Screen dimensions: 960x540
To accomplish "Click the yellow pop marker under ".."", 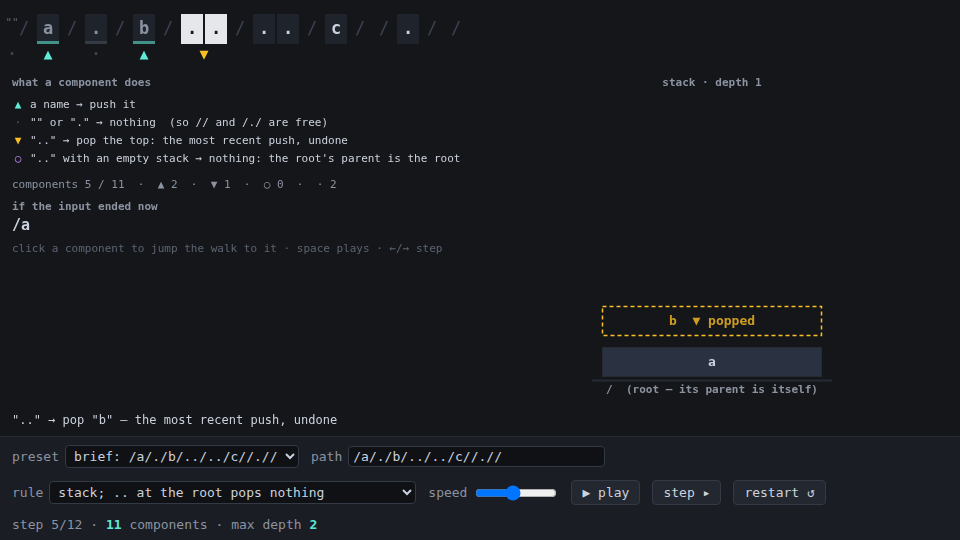I will coord(204,55).
